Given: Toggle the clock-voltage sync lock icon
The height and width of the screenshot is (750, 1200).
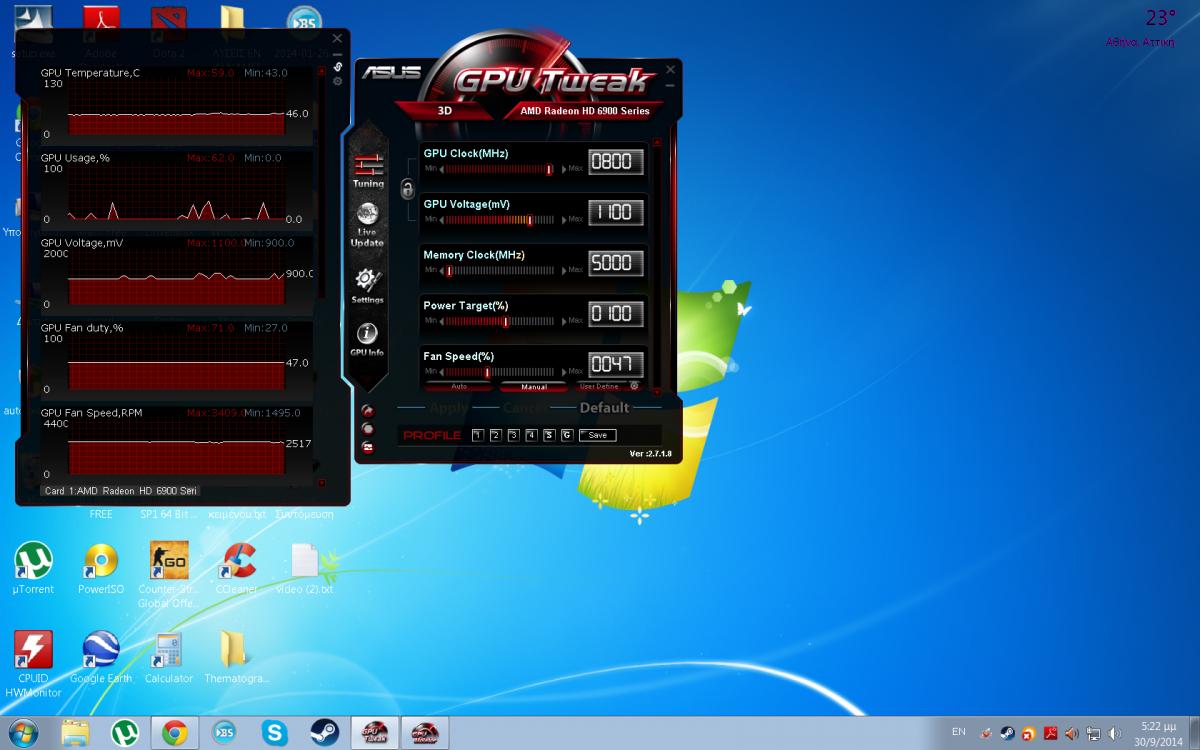Looking at the screenshot, I should point(407,188).
